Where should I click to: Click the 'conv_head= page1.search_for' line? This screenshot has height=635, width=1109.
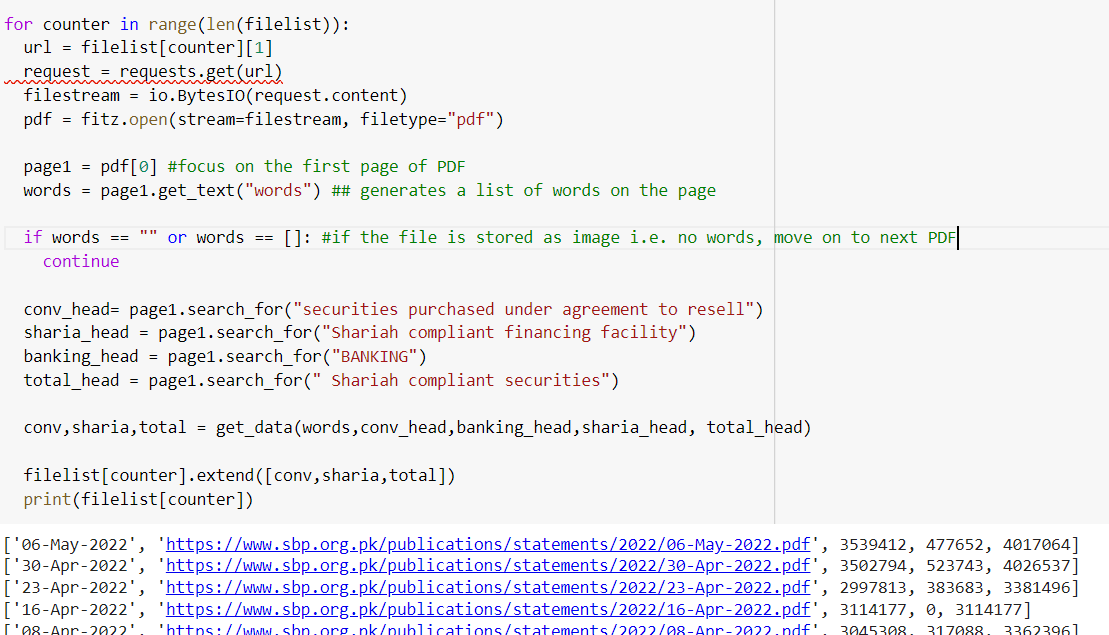393,310
